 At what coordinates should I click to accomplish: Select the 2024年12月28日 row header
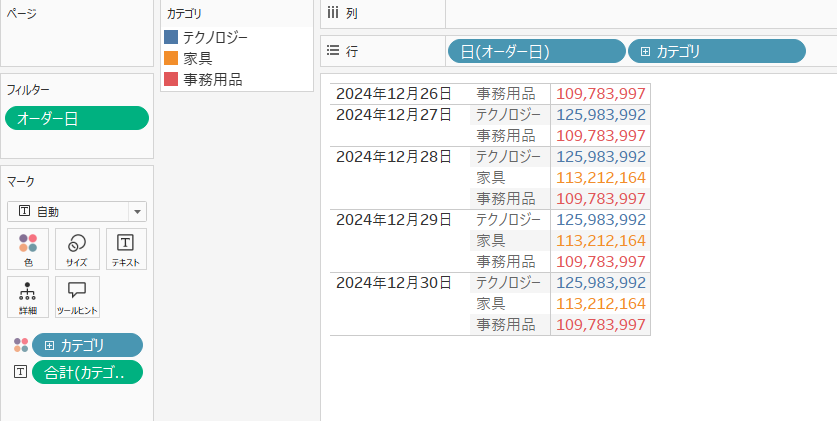pos(394,157)
